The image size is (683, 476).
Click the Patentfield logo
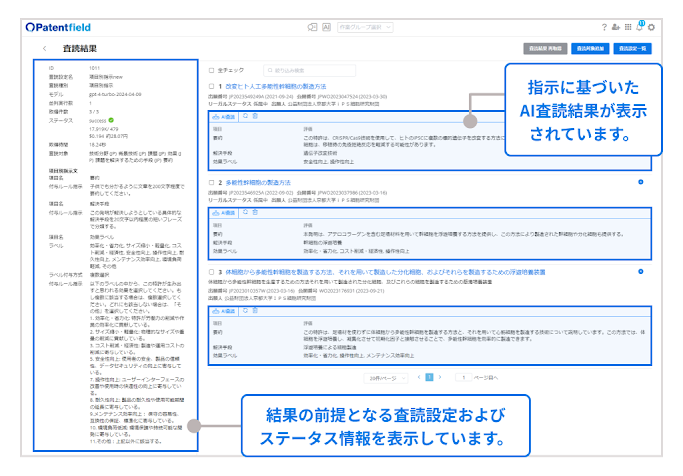pos(63,26)
